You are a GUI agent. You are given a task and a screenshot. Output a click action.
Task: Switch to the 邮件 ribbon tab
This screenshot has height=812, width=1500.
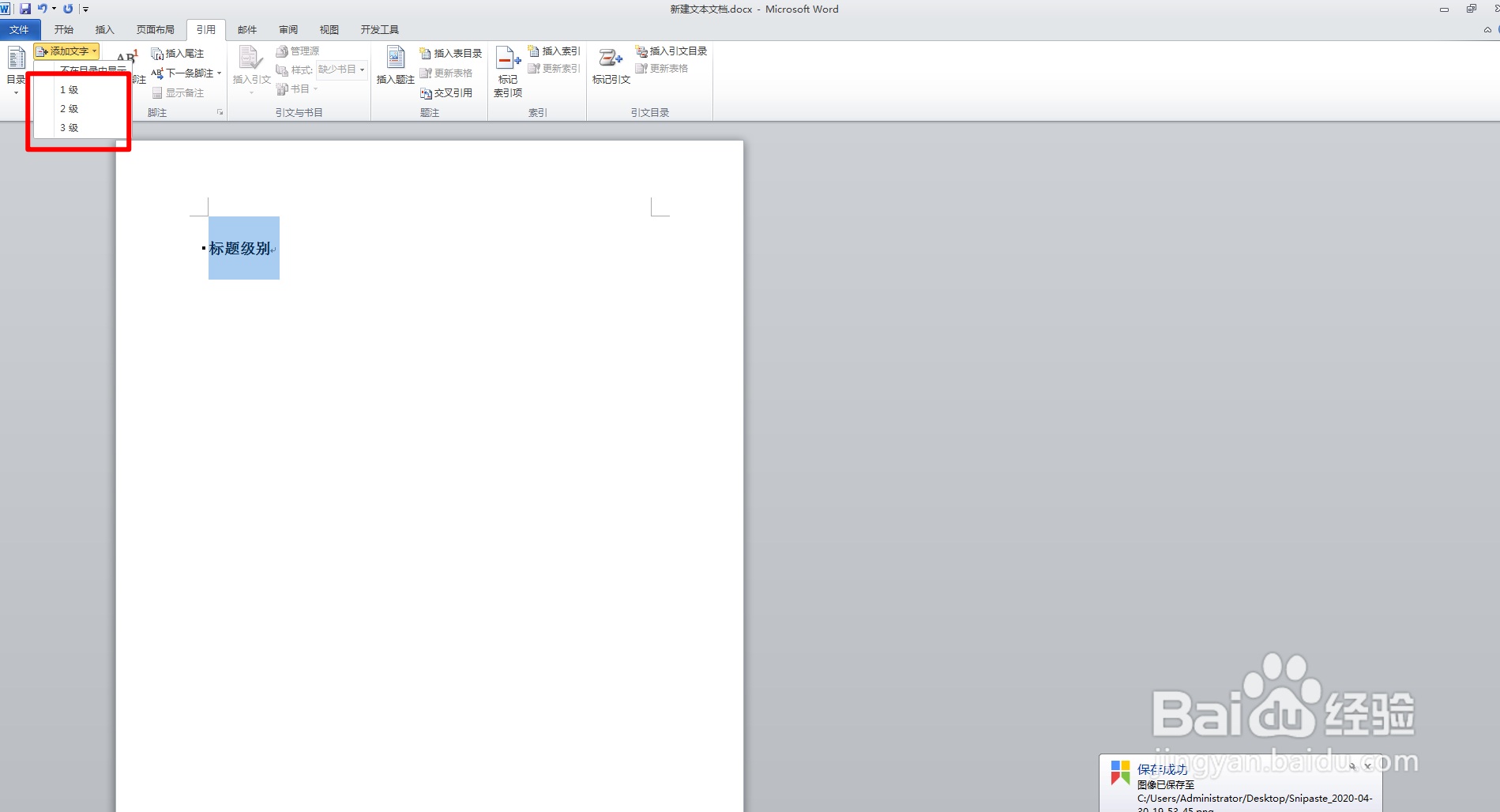click(x=246, y=29)
